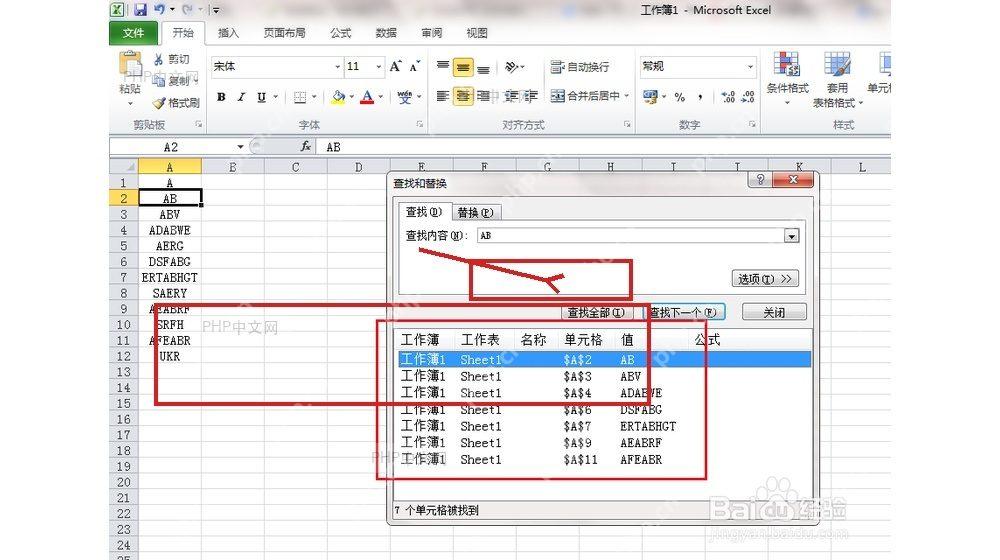Toggle Underline formatting
The width and height of the screenshot is (1000, 560).
(x=261, y=97)
